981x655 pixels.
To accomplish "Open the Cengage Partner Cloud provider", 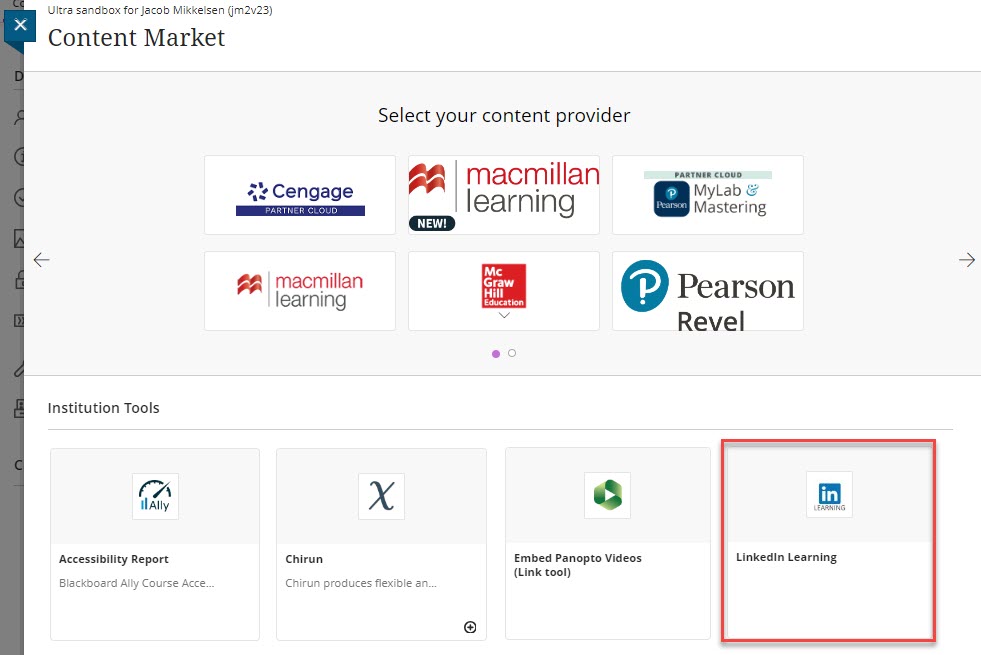I will 299,194.
